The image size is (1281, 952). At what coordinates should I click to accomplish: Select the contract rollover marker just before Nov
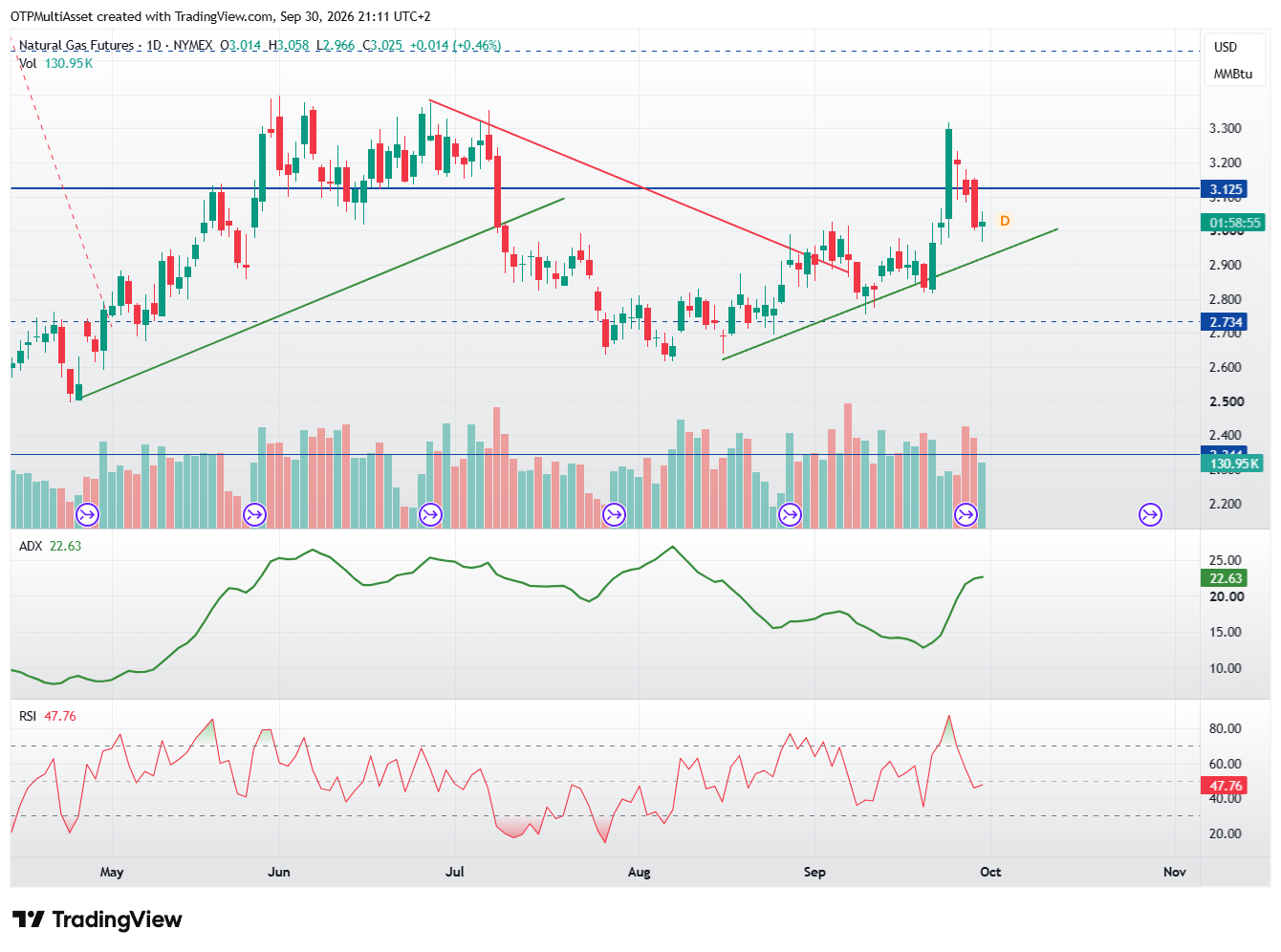click(1150, 515)
